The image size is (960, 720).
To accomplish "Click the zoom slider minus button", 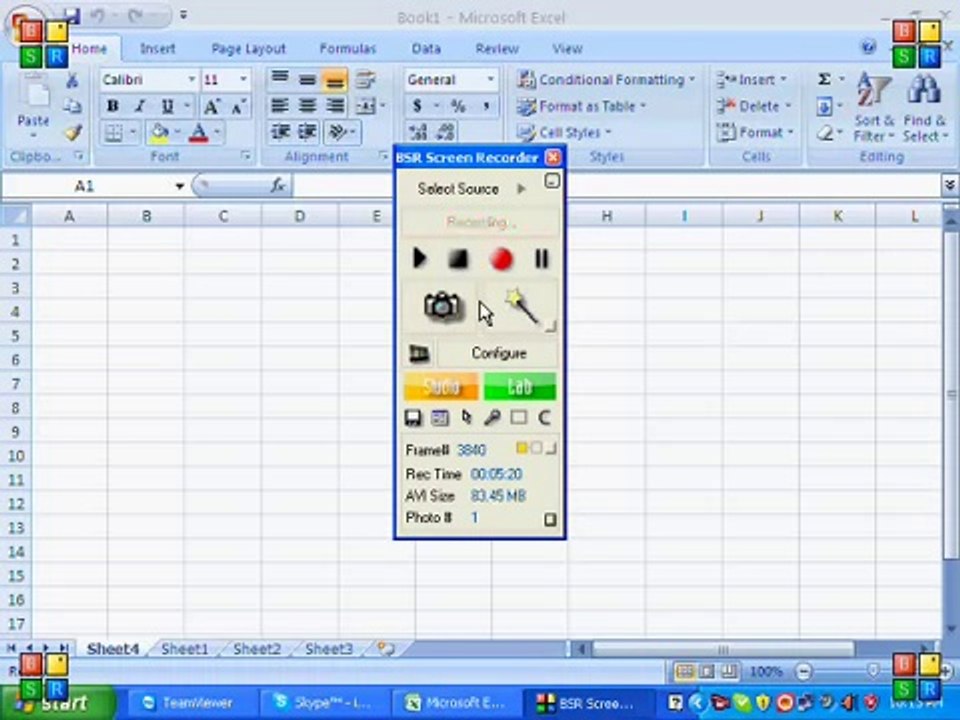I will point(804,672).
